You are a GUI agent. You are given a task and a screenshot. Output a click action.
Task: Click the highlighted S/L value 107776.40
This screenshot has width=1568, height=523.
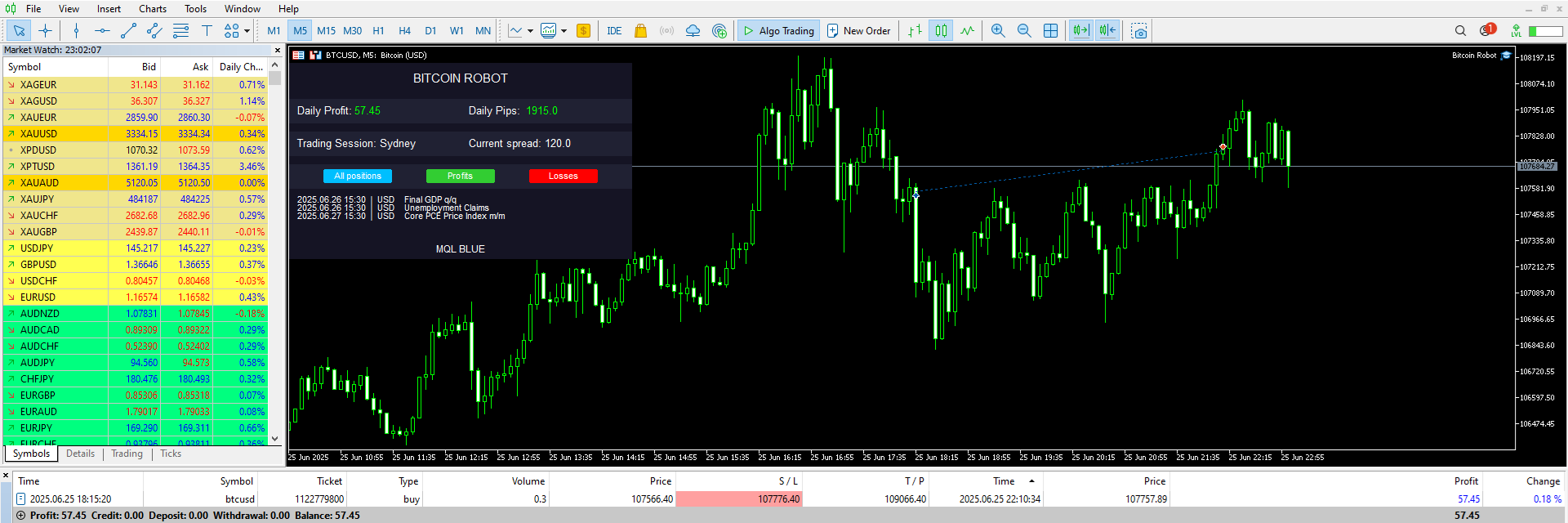pyautogui.click(x=739, y=498)
